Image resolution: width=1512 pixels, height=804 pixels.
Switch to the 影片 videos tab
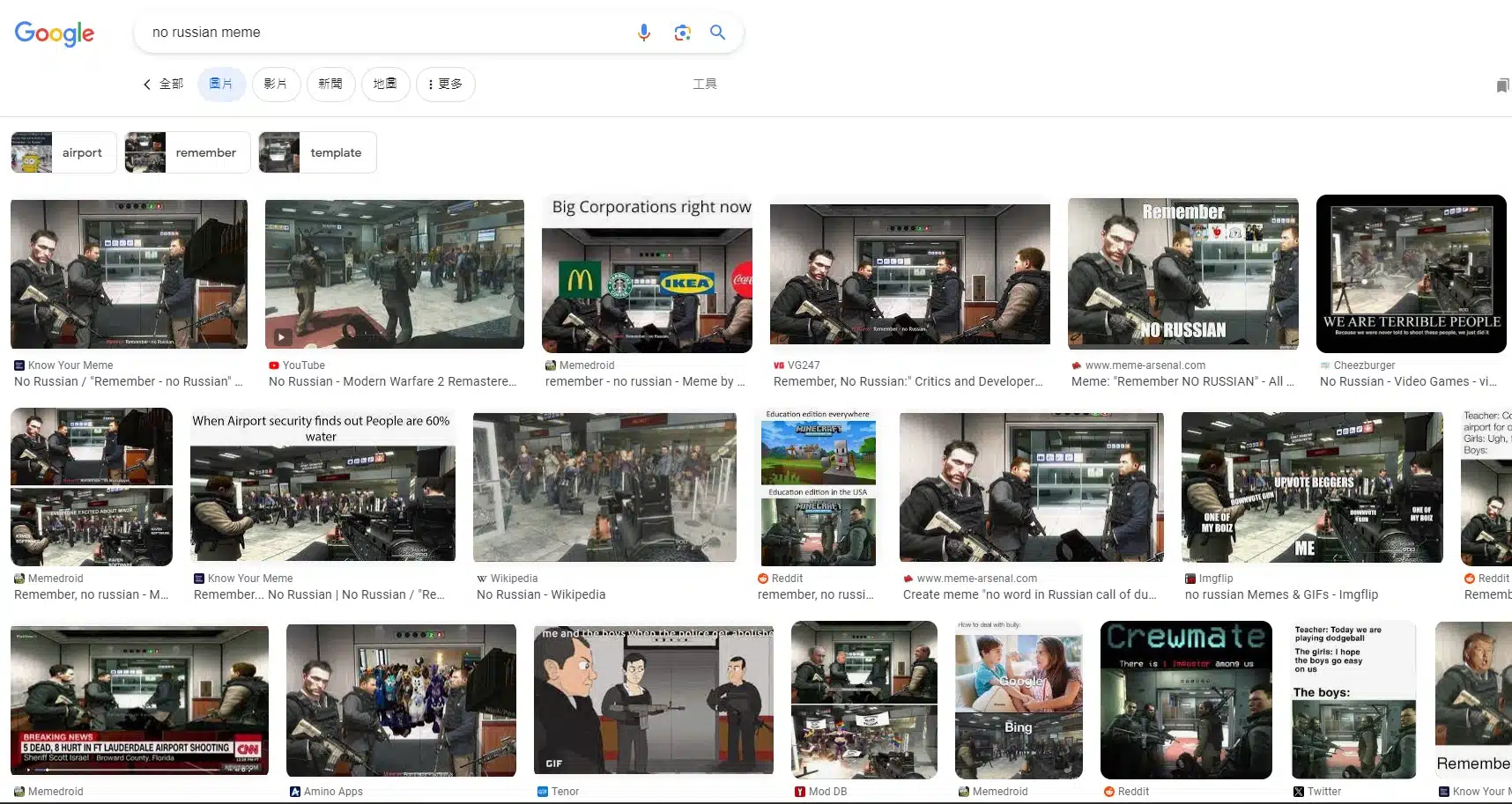[x=276, y=85]
